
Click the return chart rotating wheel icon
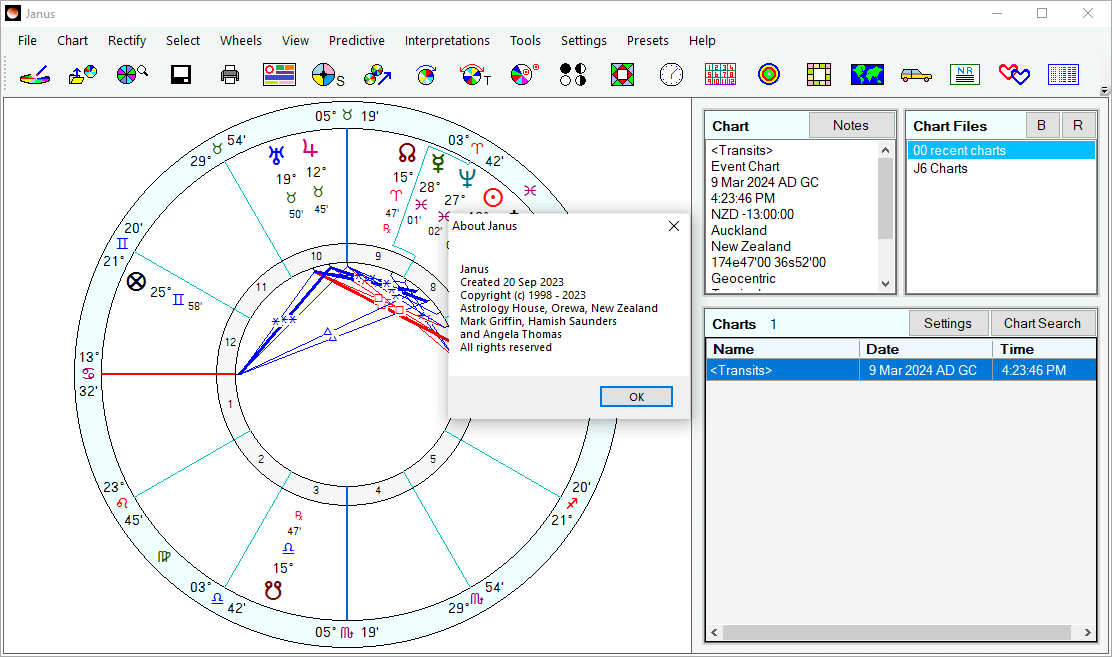pyautogui.click(x=426, y=74)
